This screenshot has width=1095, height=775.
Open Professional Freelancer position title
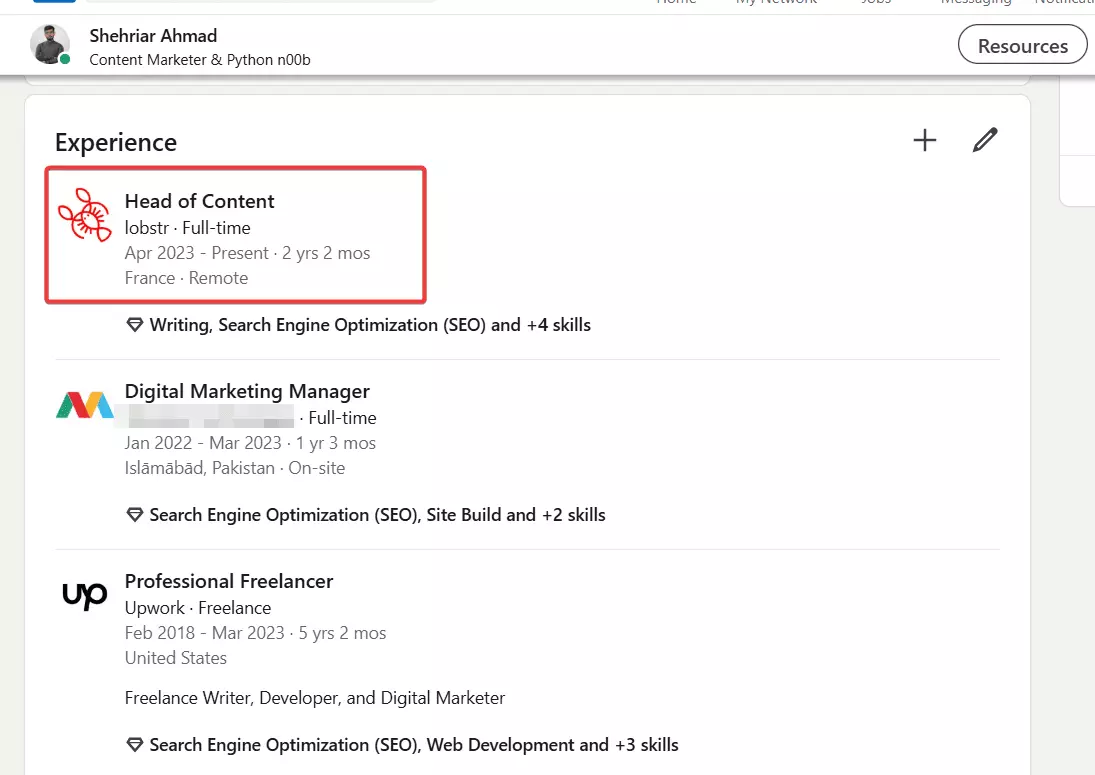coord(229,581)
